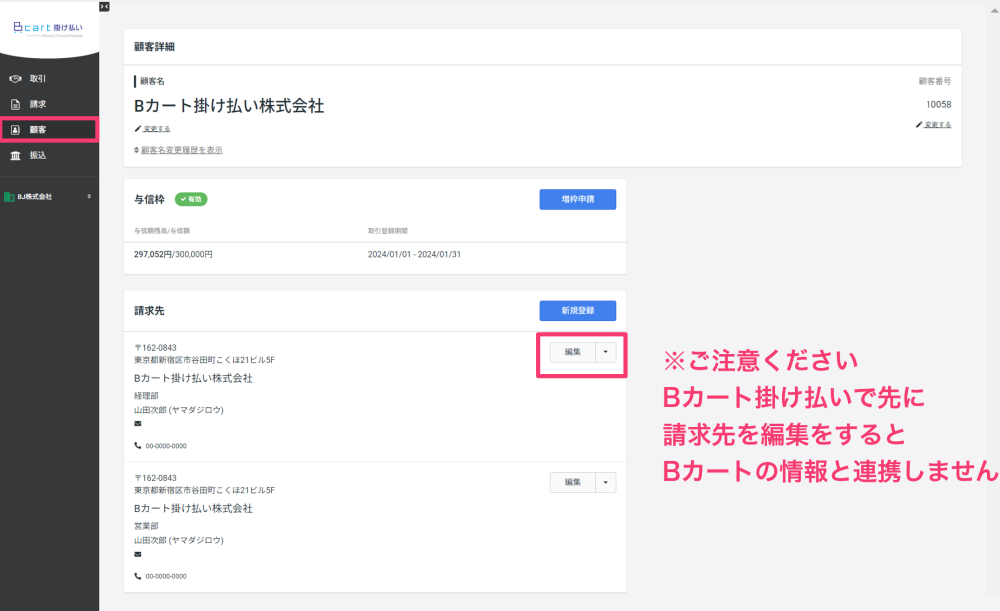Click the mail icon under 営業部 contact
The image size is (1000, 611).
[138, 554]
